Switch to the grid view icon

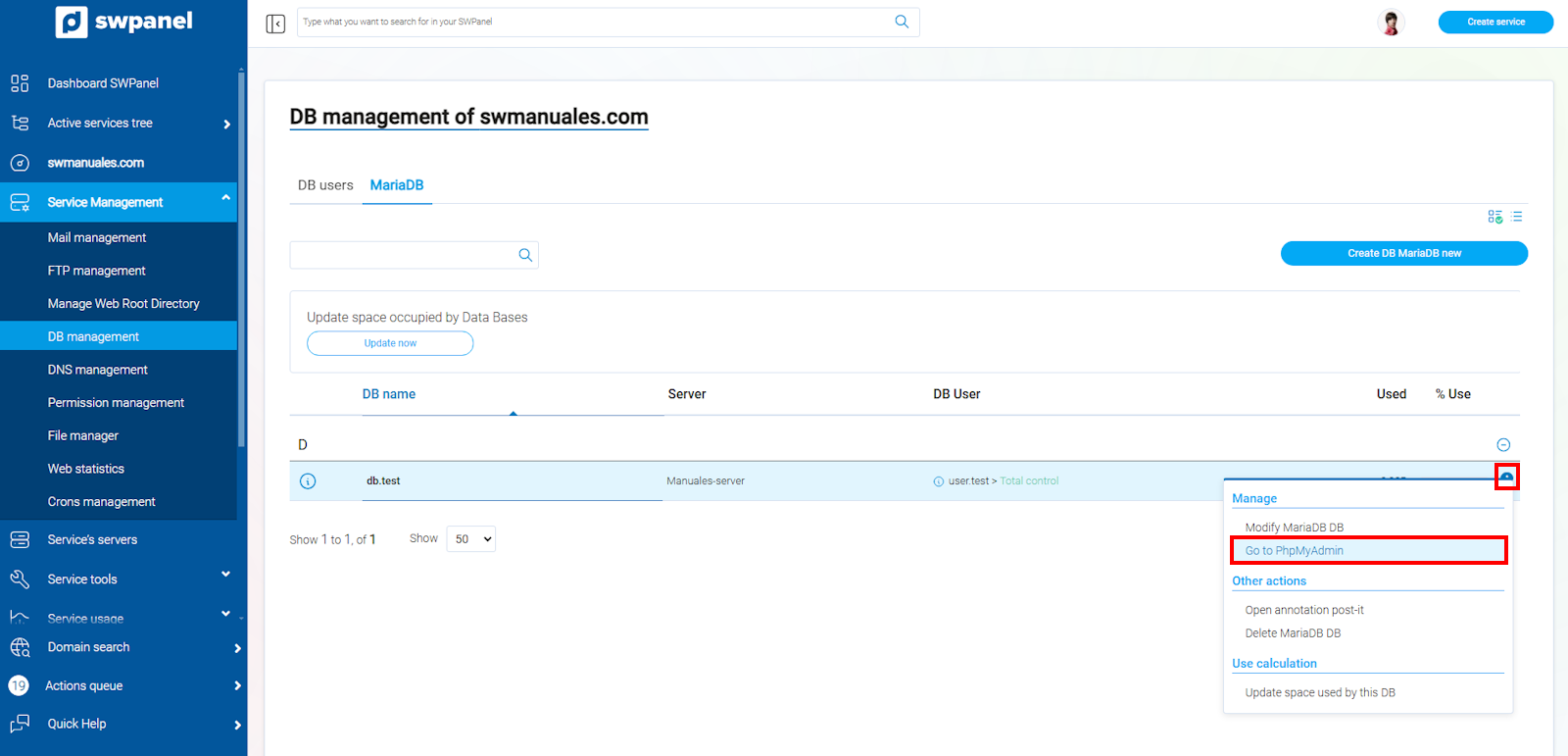(1494, 217)
